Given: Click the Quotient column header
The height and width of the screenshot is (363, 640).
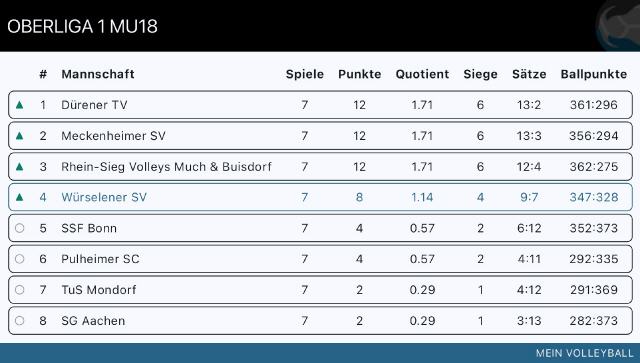Looking at the screenshot, I should point(422,74).
